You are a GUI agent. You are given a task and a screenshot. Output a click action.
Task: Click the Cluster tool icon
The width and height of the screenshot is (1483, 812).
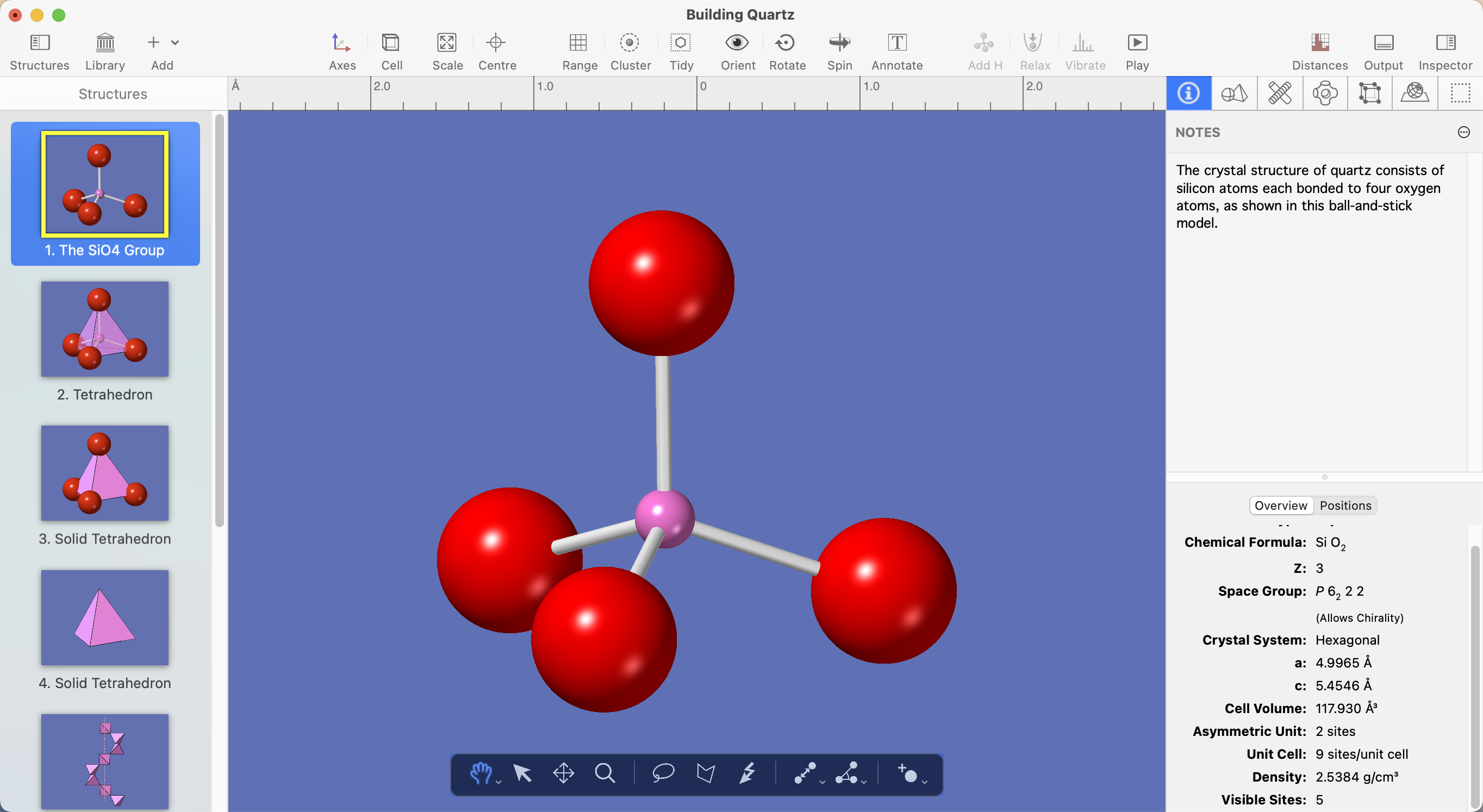click(630, 43)
